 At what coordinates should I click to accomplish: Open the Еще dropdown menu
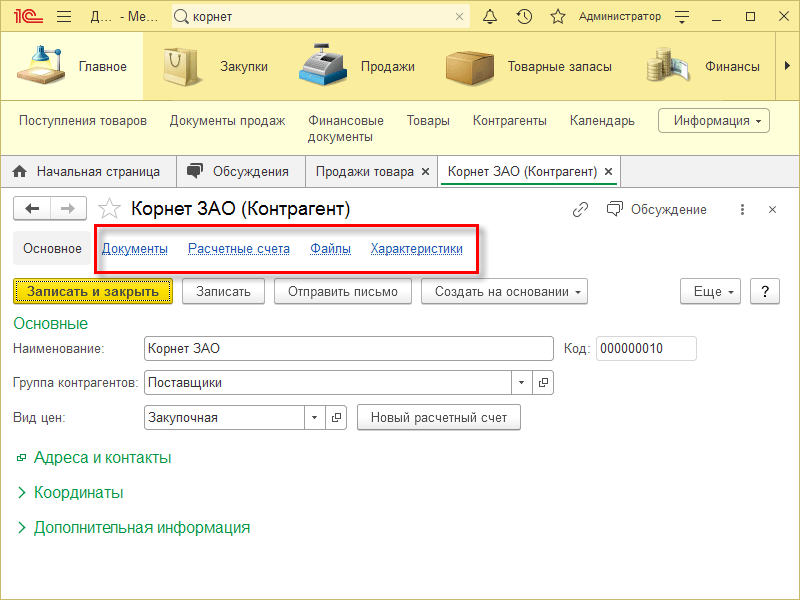[x=710, y=291]
